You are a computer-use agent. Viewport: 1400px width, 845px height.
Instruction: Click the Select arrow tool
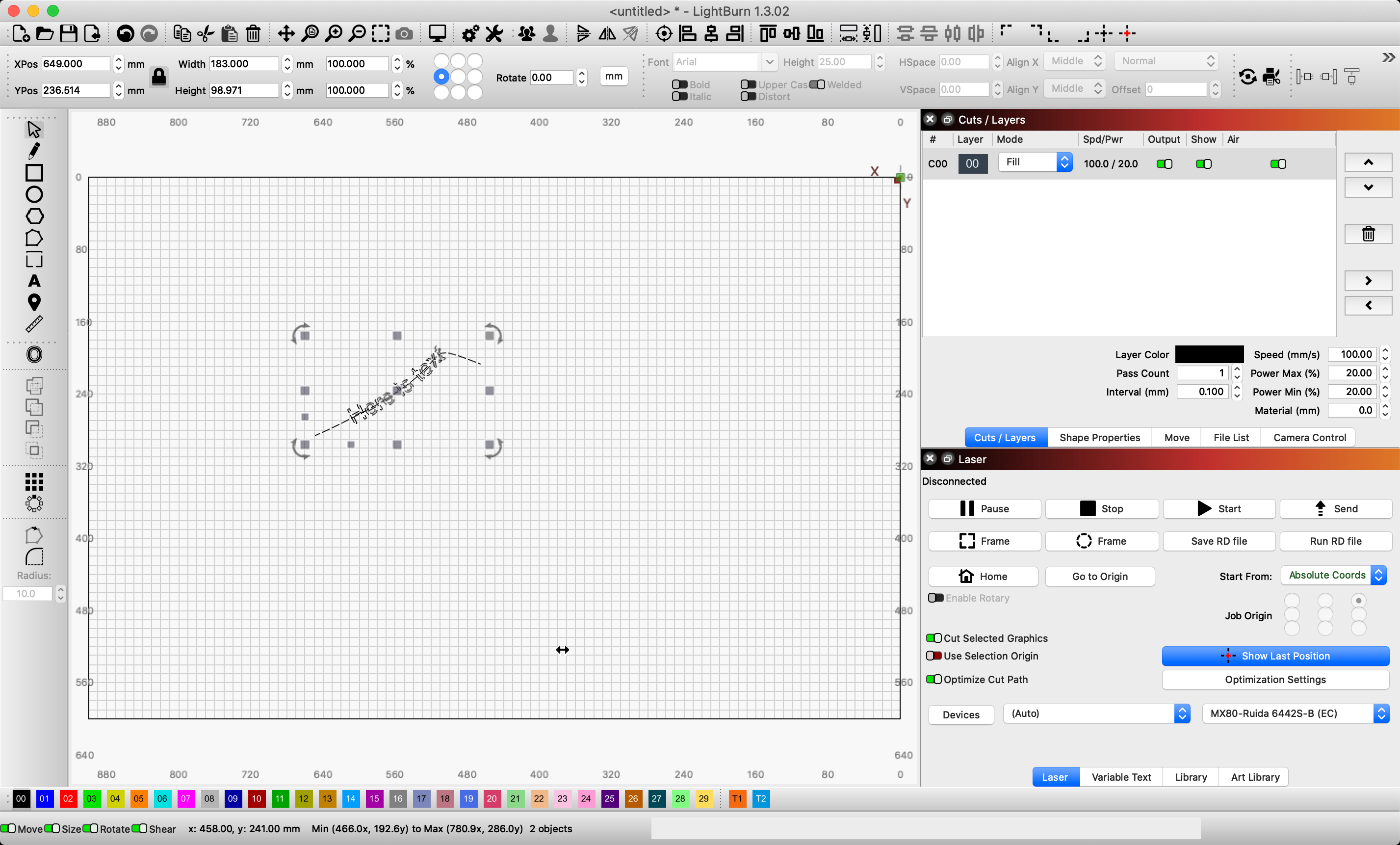[x=34, y=129]
